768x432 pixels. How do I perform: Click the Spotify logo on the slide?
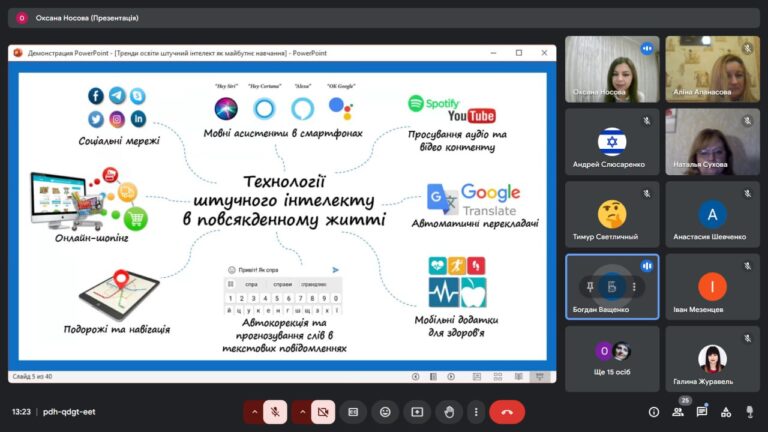[433, 103]
